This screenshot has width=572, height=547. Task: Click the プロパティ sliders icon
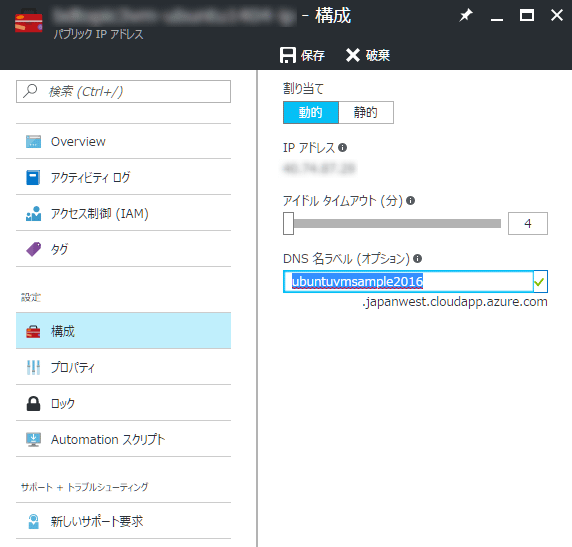point(33,367)
